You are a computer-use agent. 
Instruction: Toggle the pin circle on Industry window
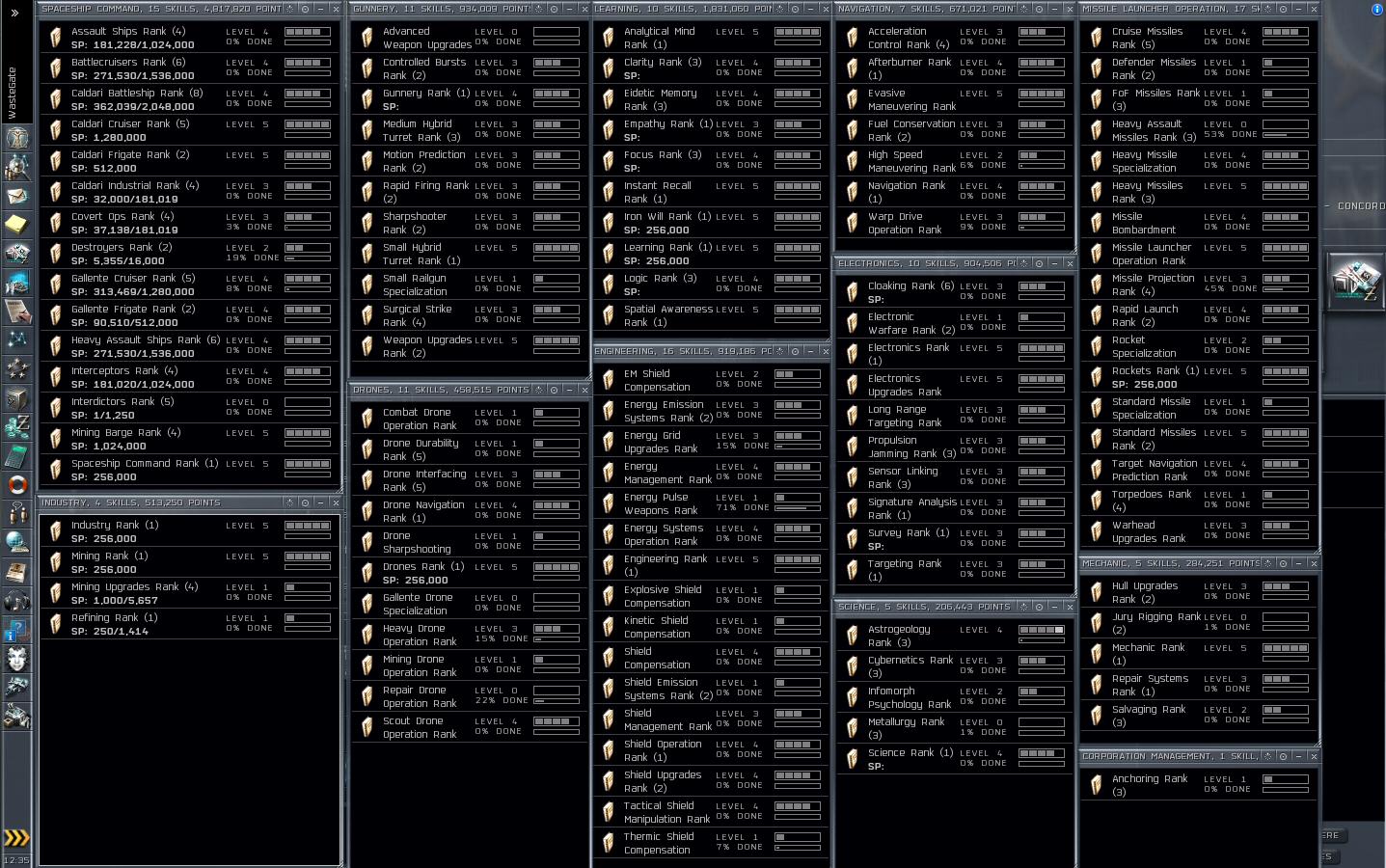pos(305,502)
